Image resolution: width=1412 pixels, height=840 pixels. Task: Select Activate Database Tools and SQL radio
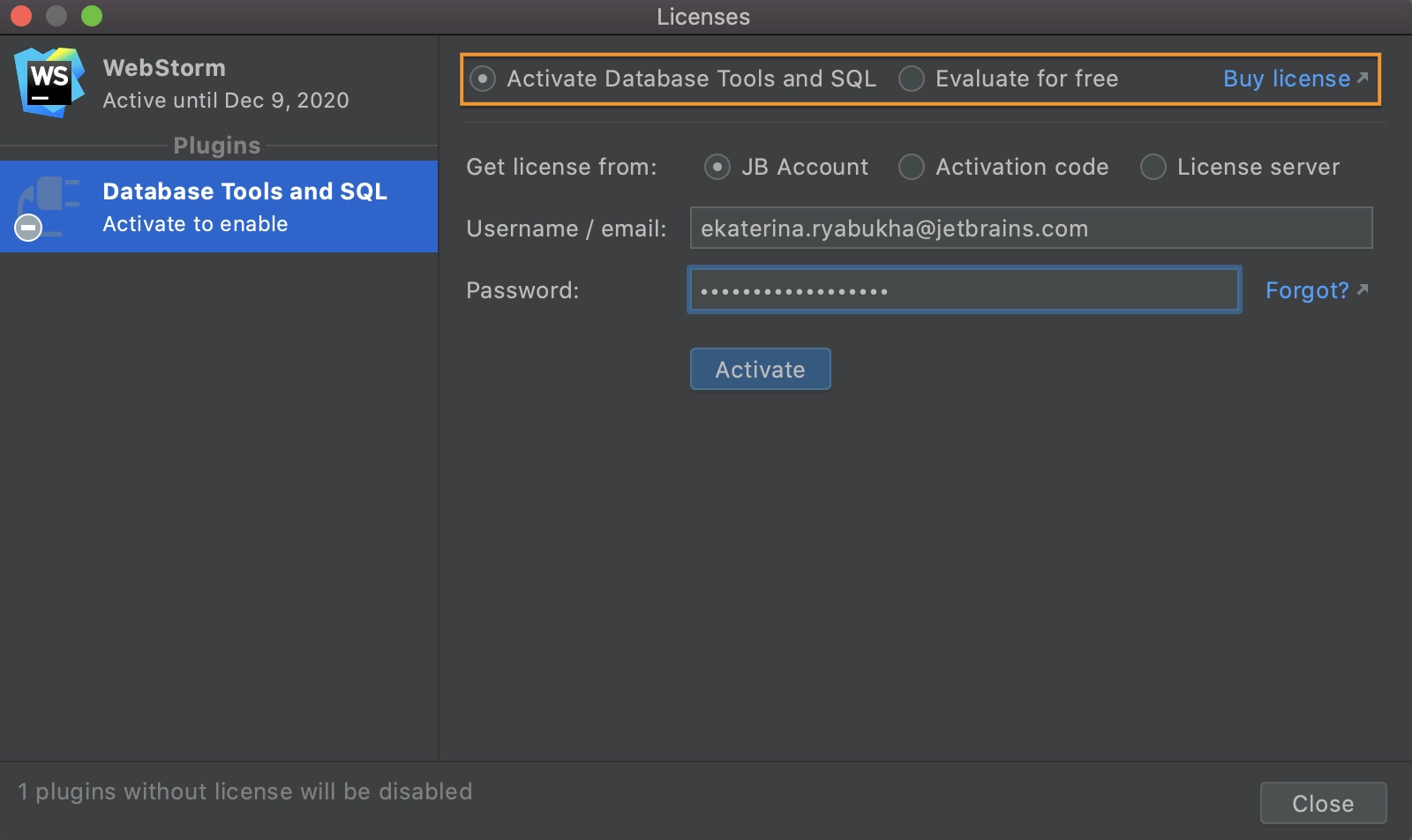point(483,79)
